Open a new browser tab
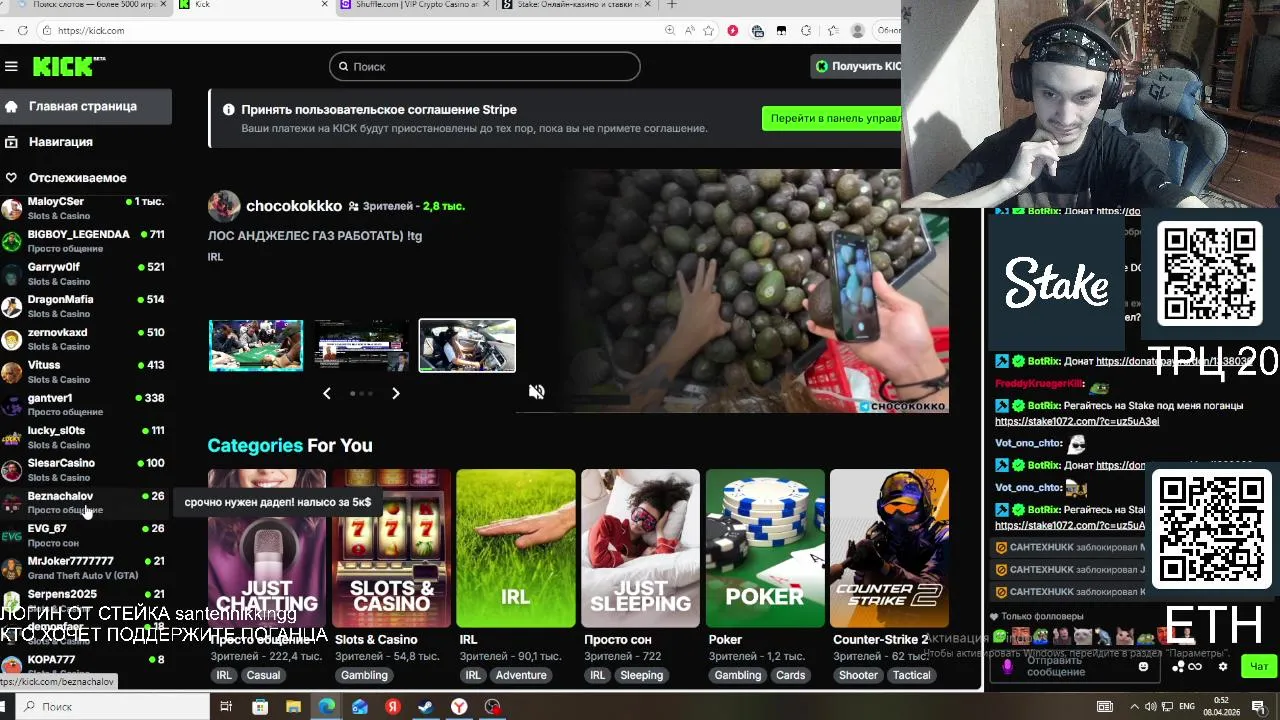This screenshot has width=1280, height=720. pyautogui.click(x=672, y=5)
